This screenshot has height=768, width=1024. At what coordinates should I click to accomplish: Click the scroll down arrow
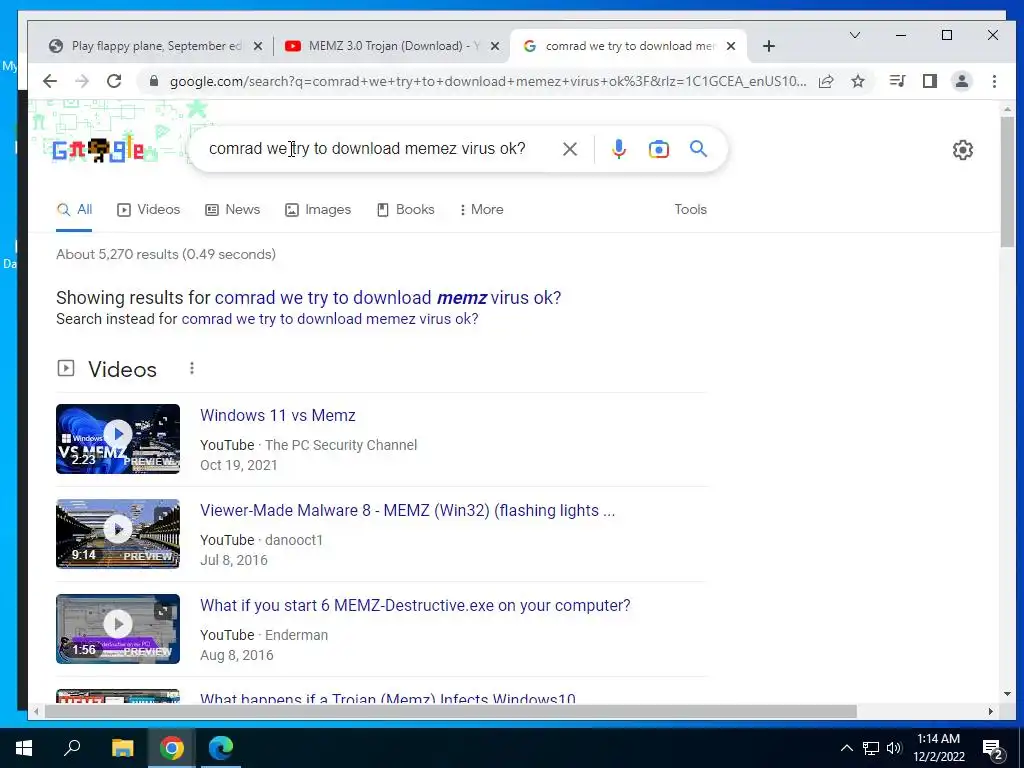coord(1007,694)
